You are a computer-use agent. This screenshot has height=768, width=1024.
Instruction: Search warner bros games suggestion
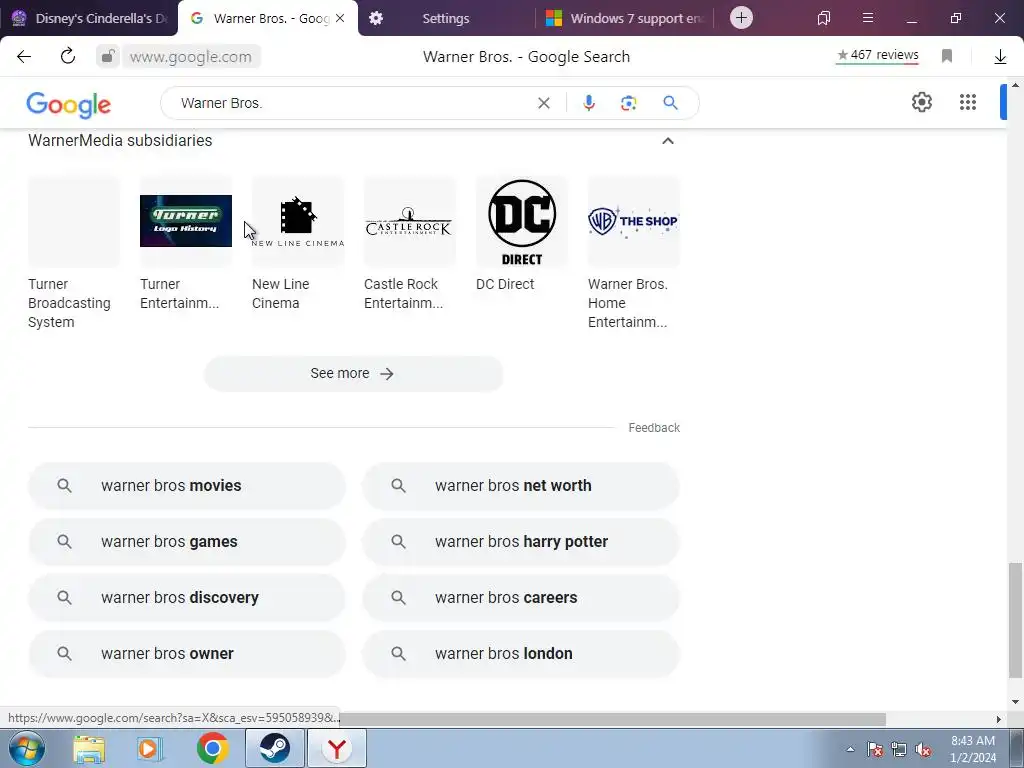(x=186, y=542)
